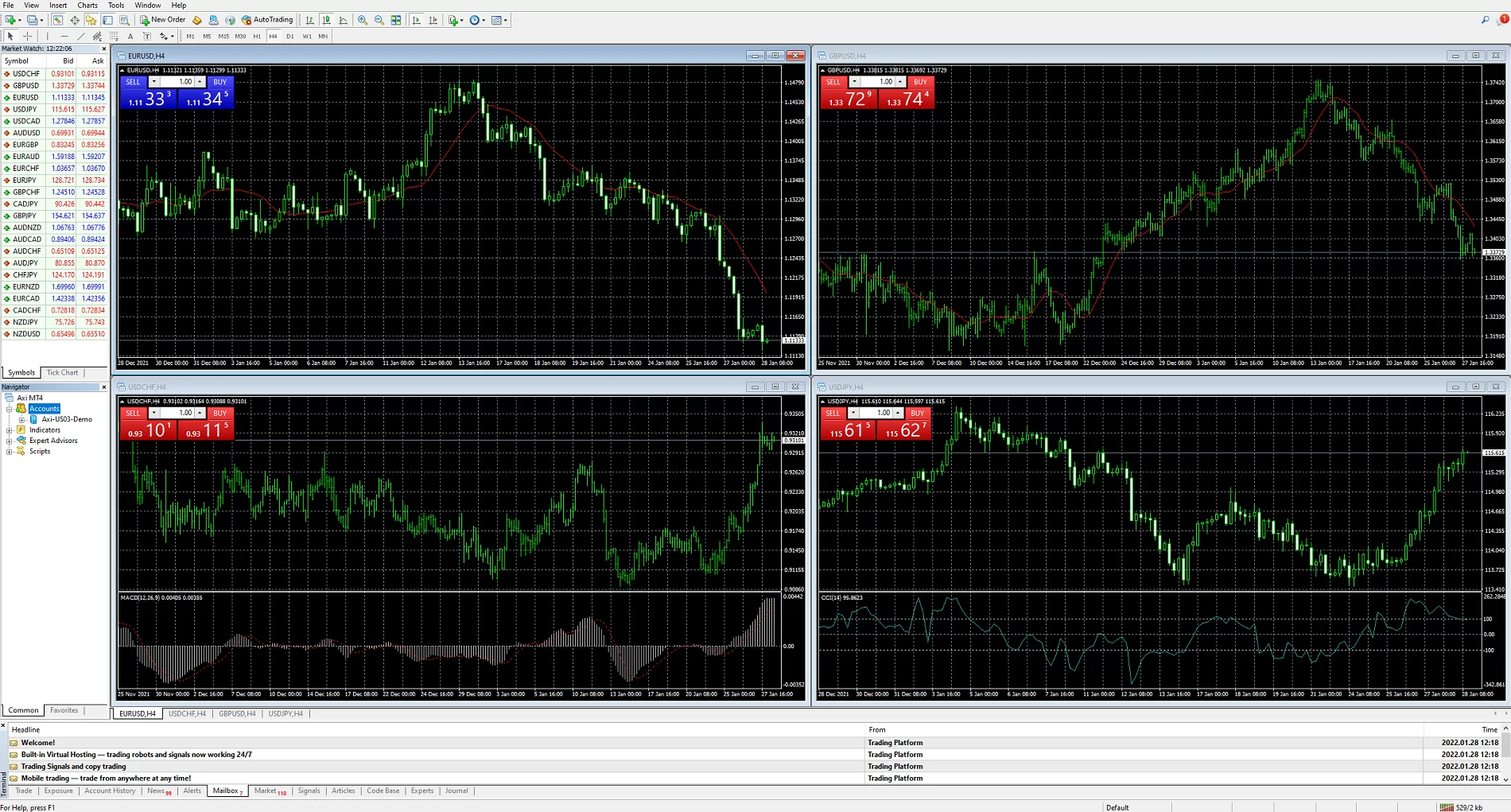This screenshot has height=812, width=1511.
Task: Open the Indicators list toolbar icon
Action: pyautogui.click(x=452, y=20)
